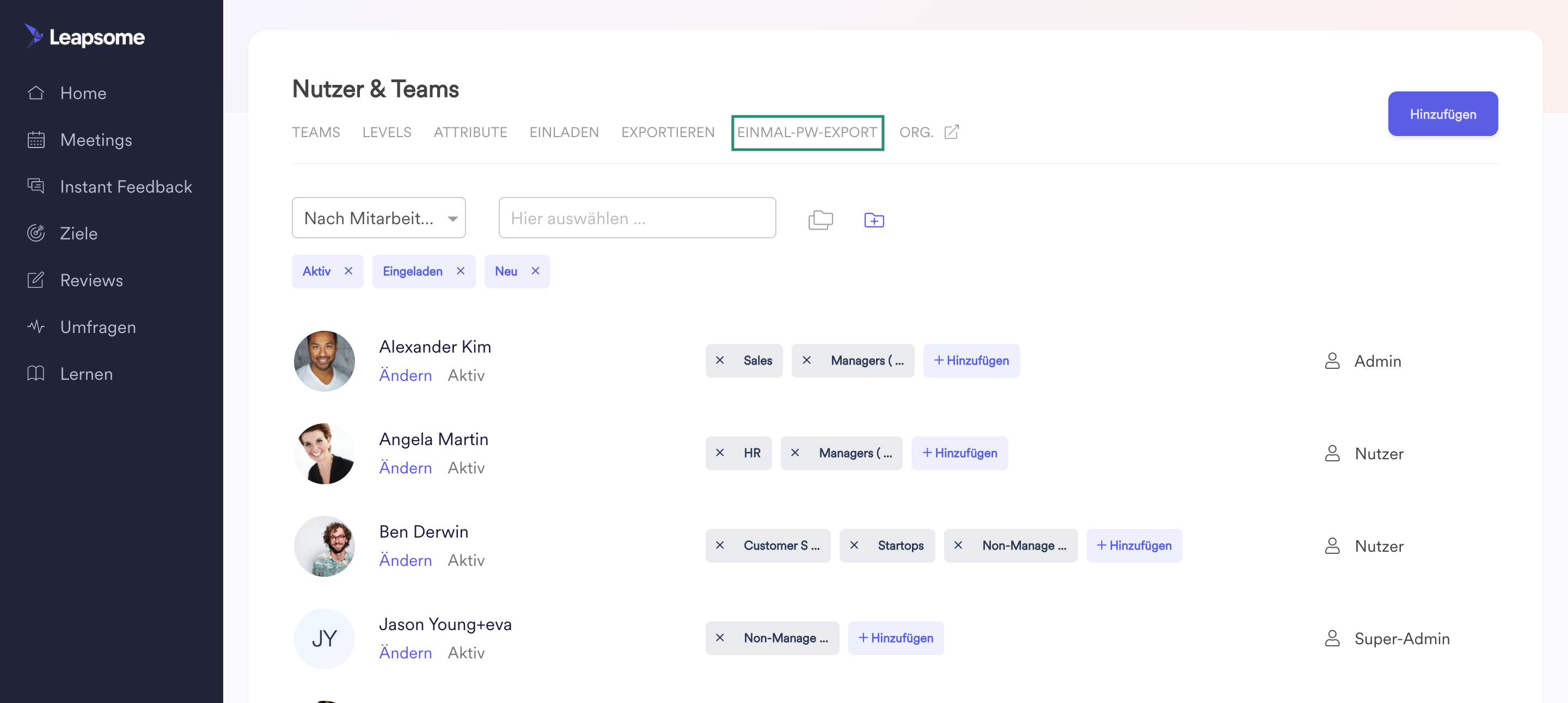The width and height of the screenshot is (1568, 703).
Task: Click Ändern for Angela Martin
Action: coord(406,467)
